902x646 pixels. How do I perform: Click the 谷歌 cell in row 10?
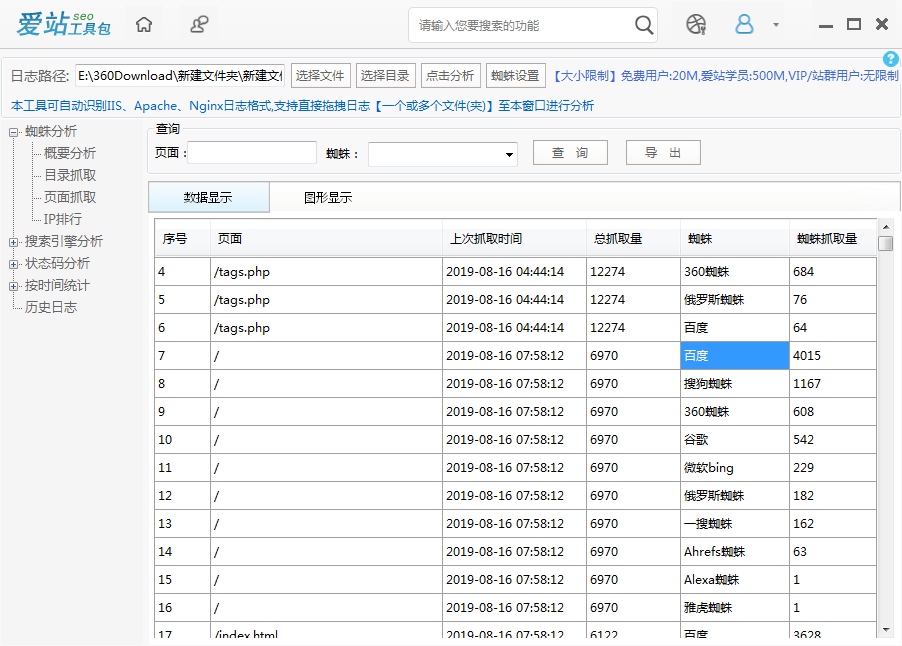tap(735, 439)
